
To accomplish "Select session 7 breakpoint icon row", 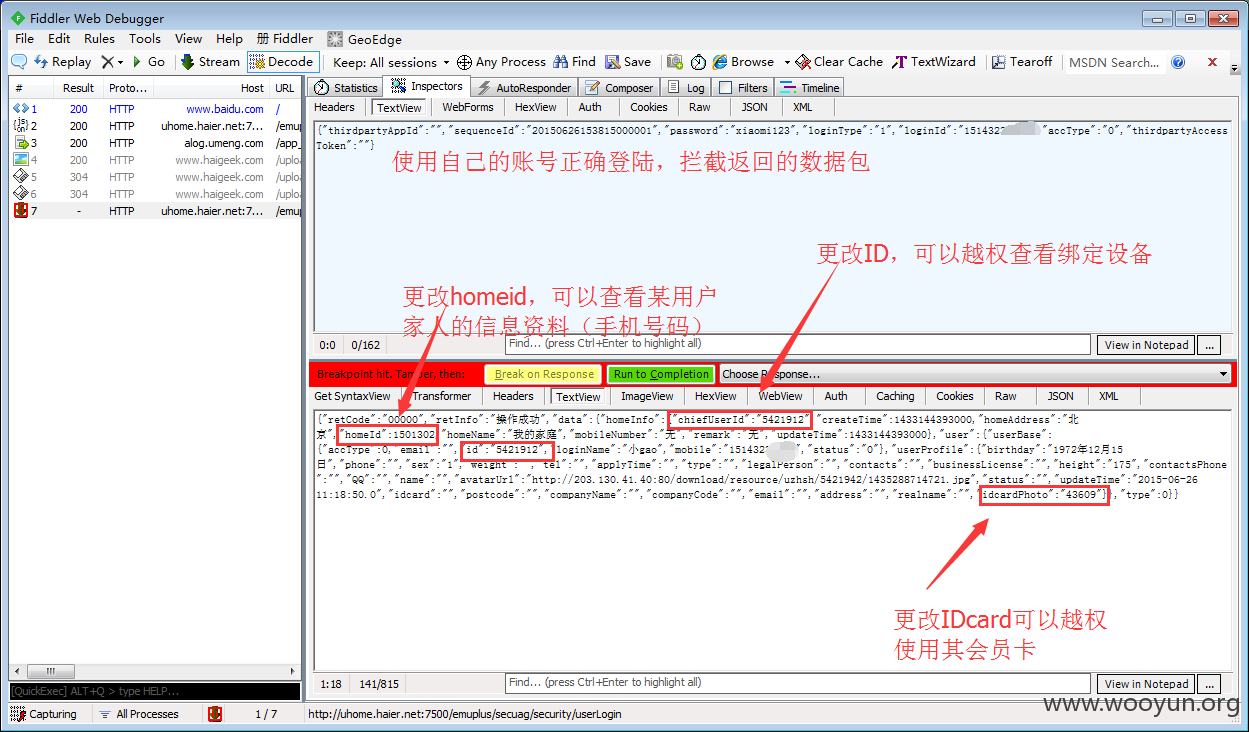I will coord(155,211).
